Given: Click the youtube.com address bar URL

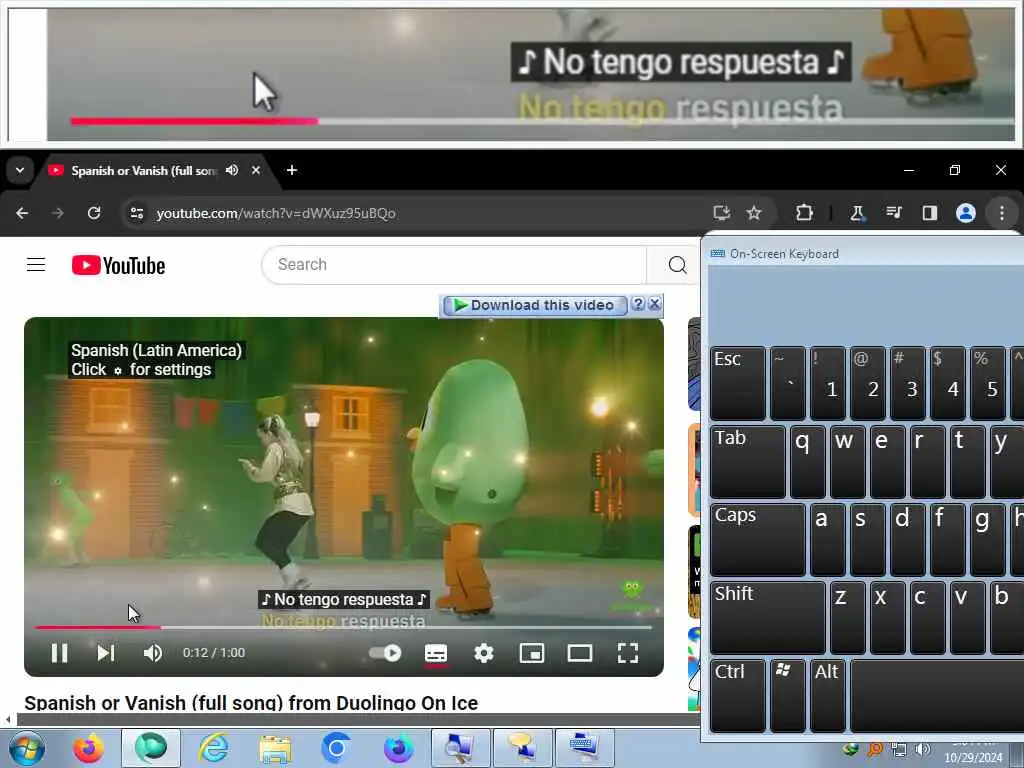Looking at the screenshot, I should pos(276,214).
